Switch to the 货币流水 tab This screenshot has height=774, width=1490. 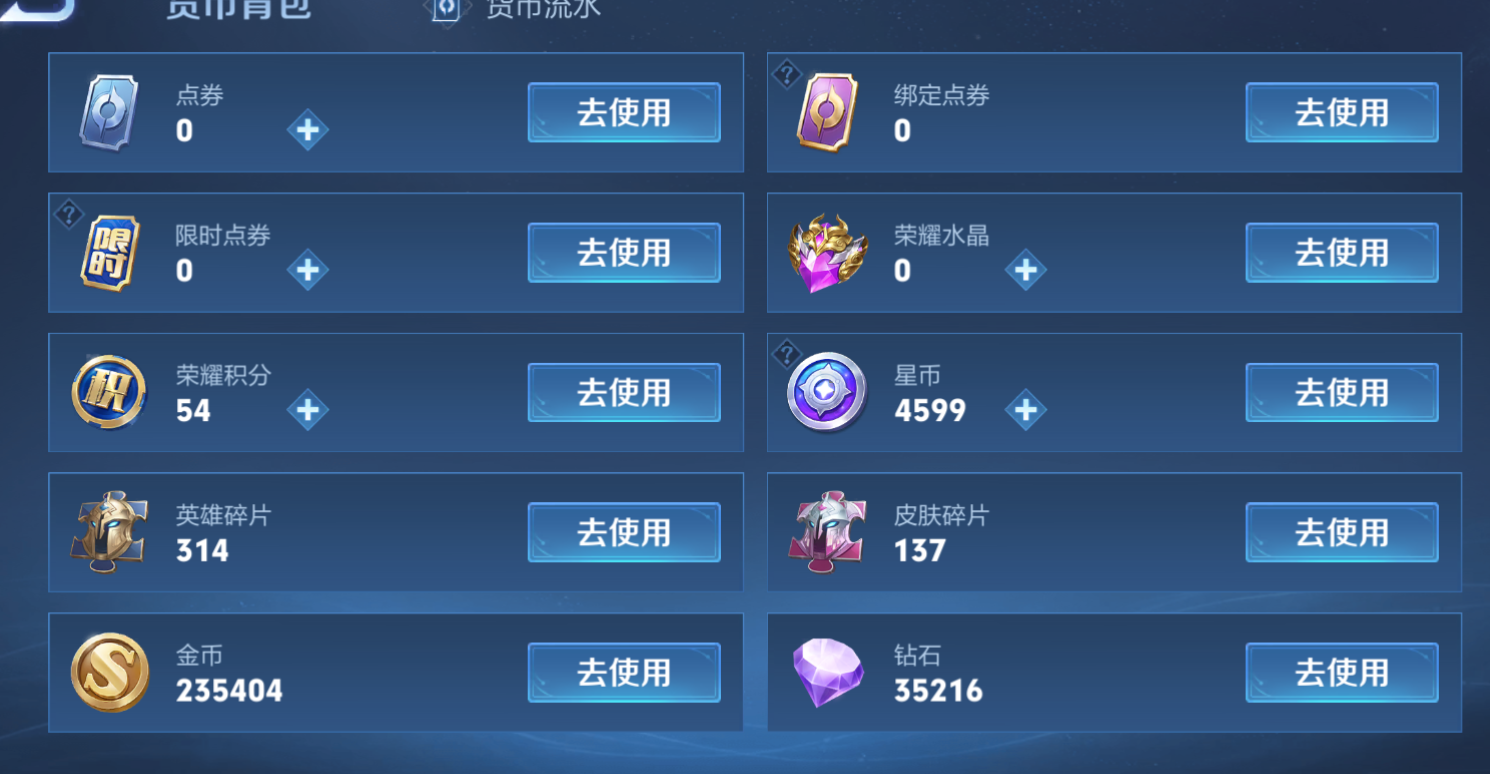click(x=543, y=8)
